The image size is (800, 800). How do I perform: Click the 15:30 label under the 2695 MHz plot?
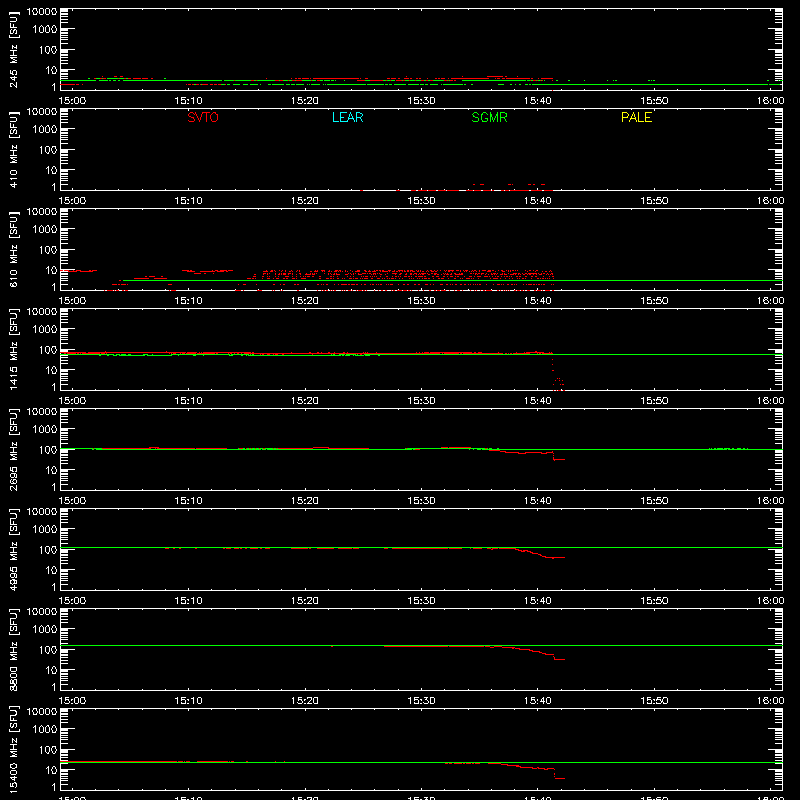(421, 501)
